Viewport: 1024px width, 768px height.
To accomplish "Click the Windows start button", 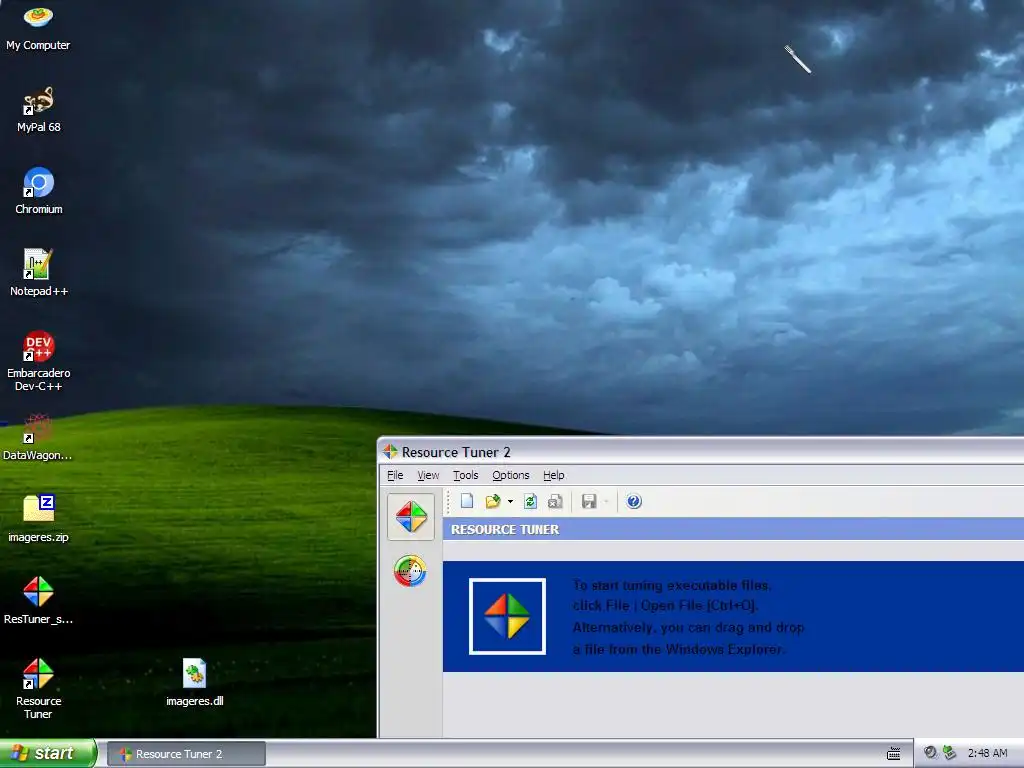I will pyautogui.click(x=48, y=753).
